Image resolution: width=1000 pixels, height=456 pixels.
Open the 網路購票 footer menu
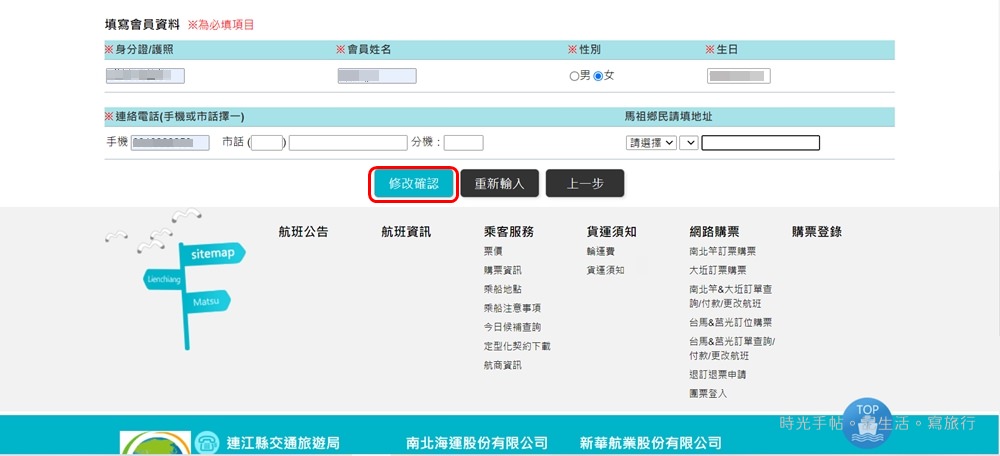(x=714, y=232)
